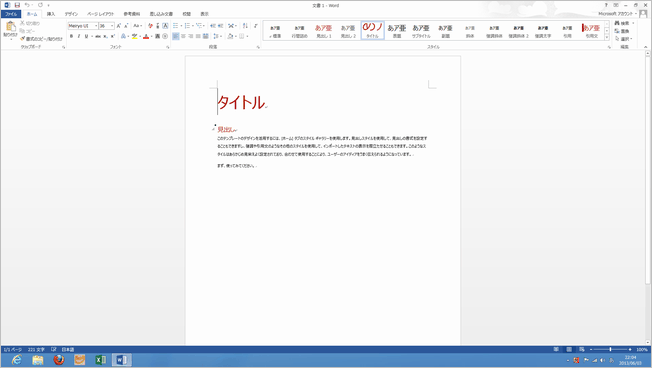Open the Paragraph dialog launcher
This screenshot has height=368, width=652.
pos(258,47)
